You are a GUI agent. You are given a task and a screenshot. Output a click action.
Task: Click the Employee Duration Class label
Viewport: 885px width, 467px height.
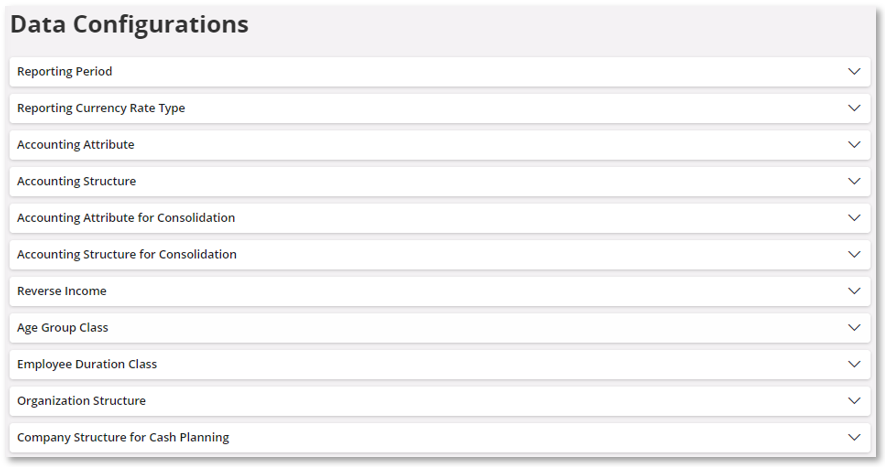point(87,364)
